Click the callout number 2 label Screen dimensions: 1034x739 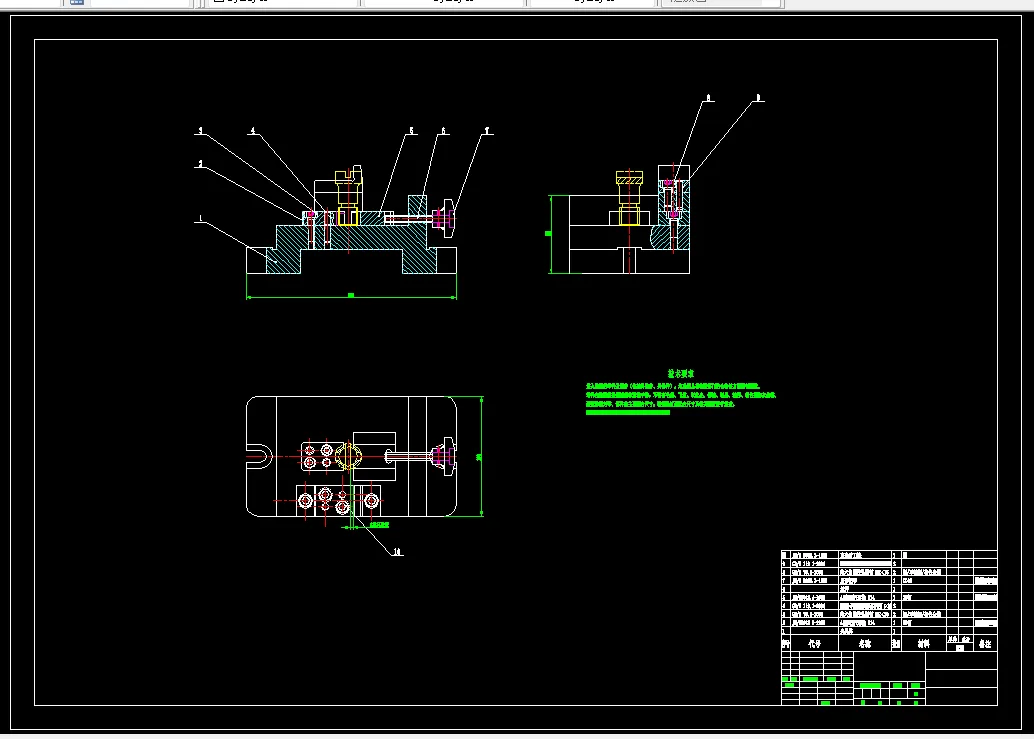tap(200, 163)
